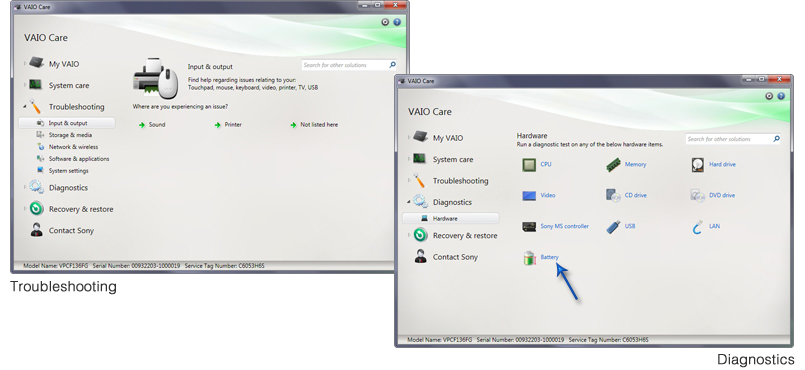Open the CPU test link
Viewport: 805px width, 370px height.
546,164
